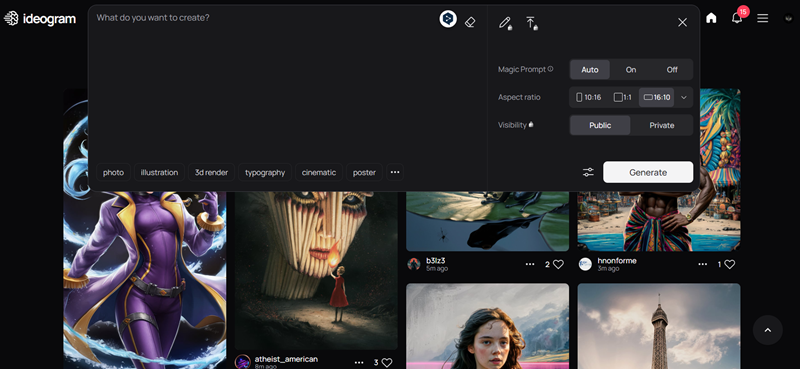This screenshot has height=369, width=800.
Task: Select the illustration style tag
Action: point(159,173)
